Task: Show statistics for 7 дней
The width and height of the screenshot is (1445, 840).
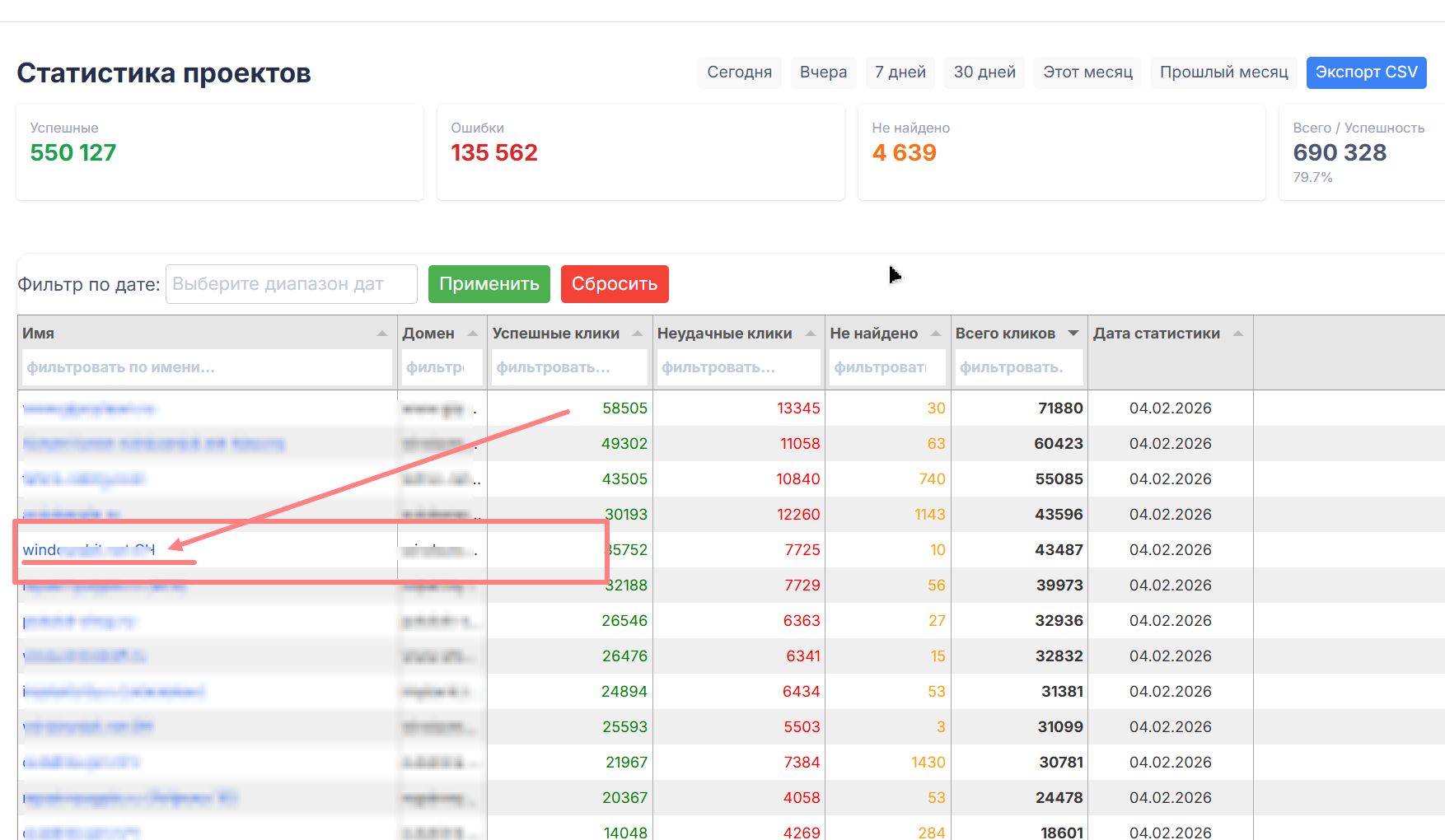Action: 900,72
